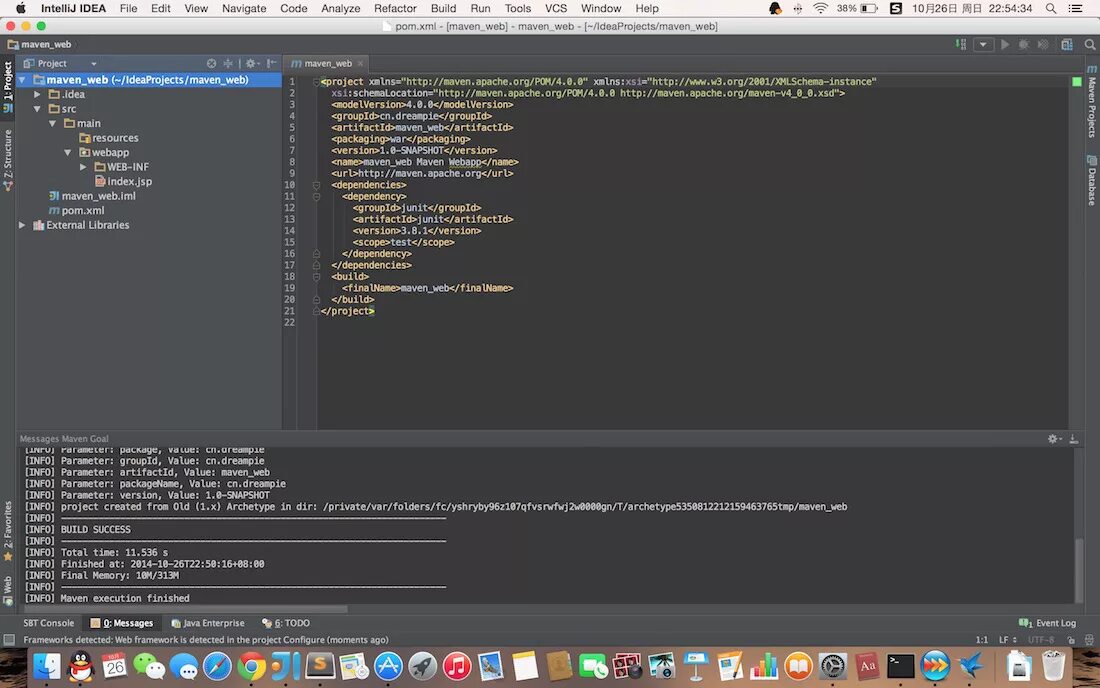Expand the WEB-INF folder arrow
The height and width of the screenshot is (688, 1100).
(x=83, y=167)
